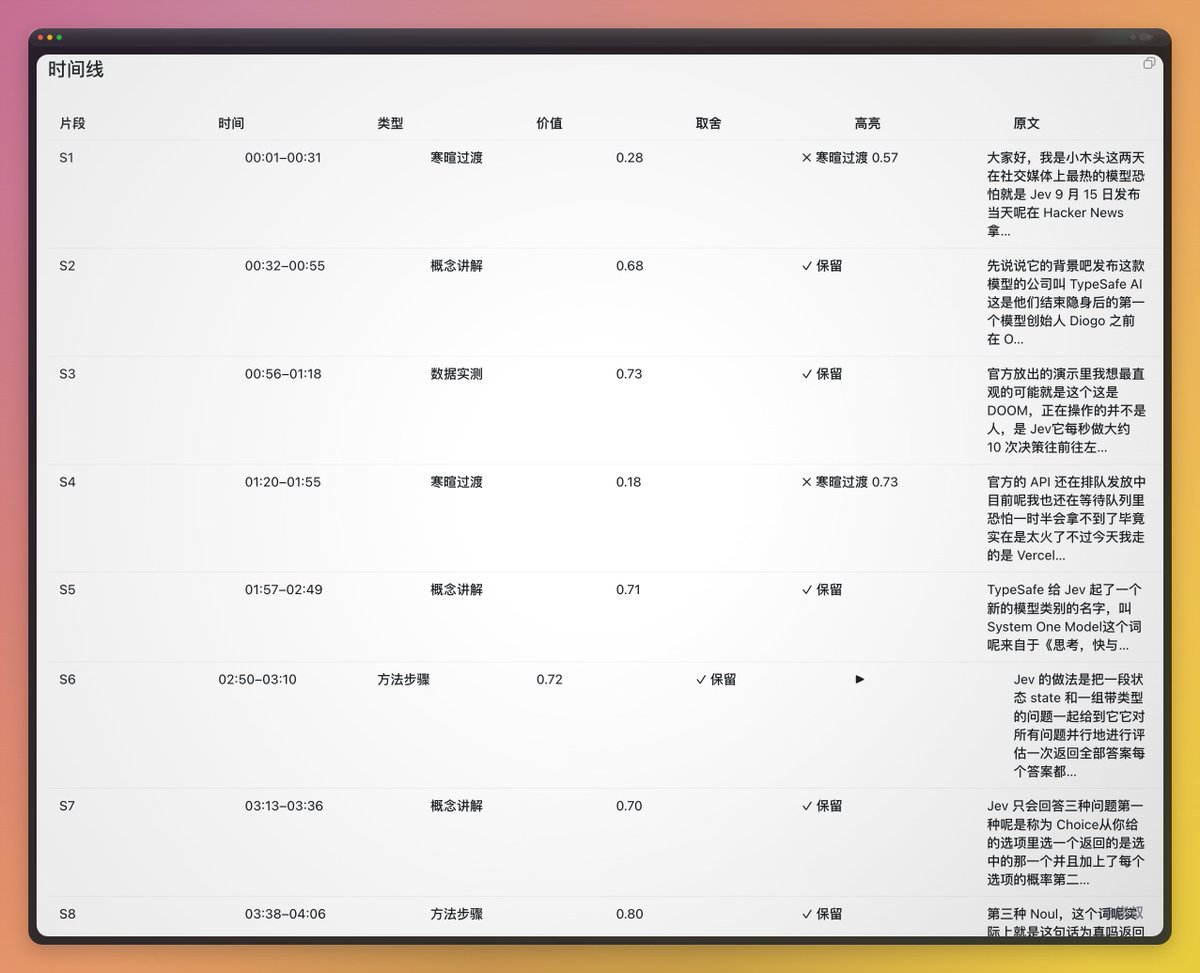The image size is (1200, 973).
Task: Click the time range 00:56–01:18
Action: click(x=284, y=374)
